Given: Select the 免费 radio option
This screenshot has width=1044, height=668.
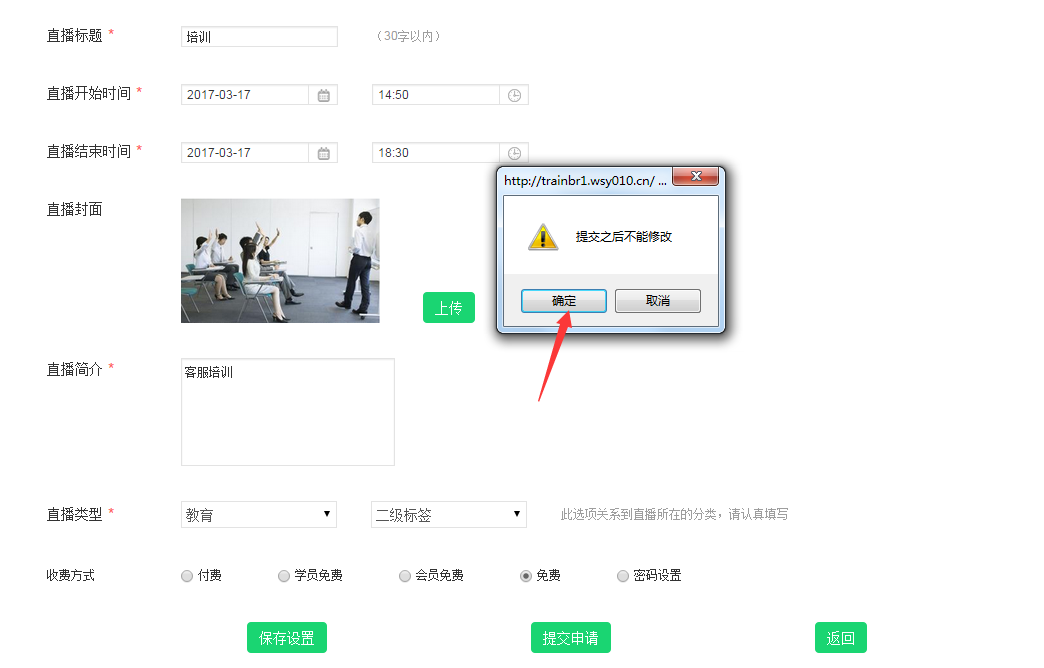Looking at the screenshot, I should (x=526, y=576).
